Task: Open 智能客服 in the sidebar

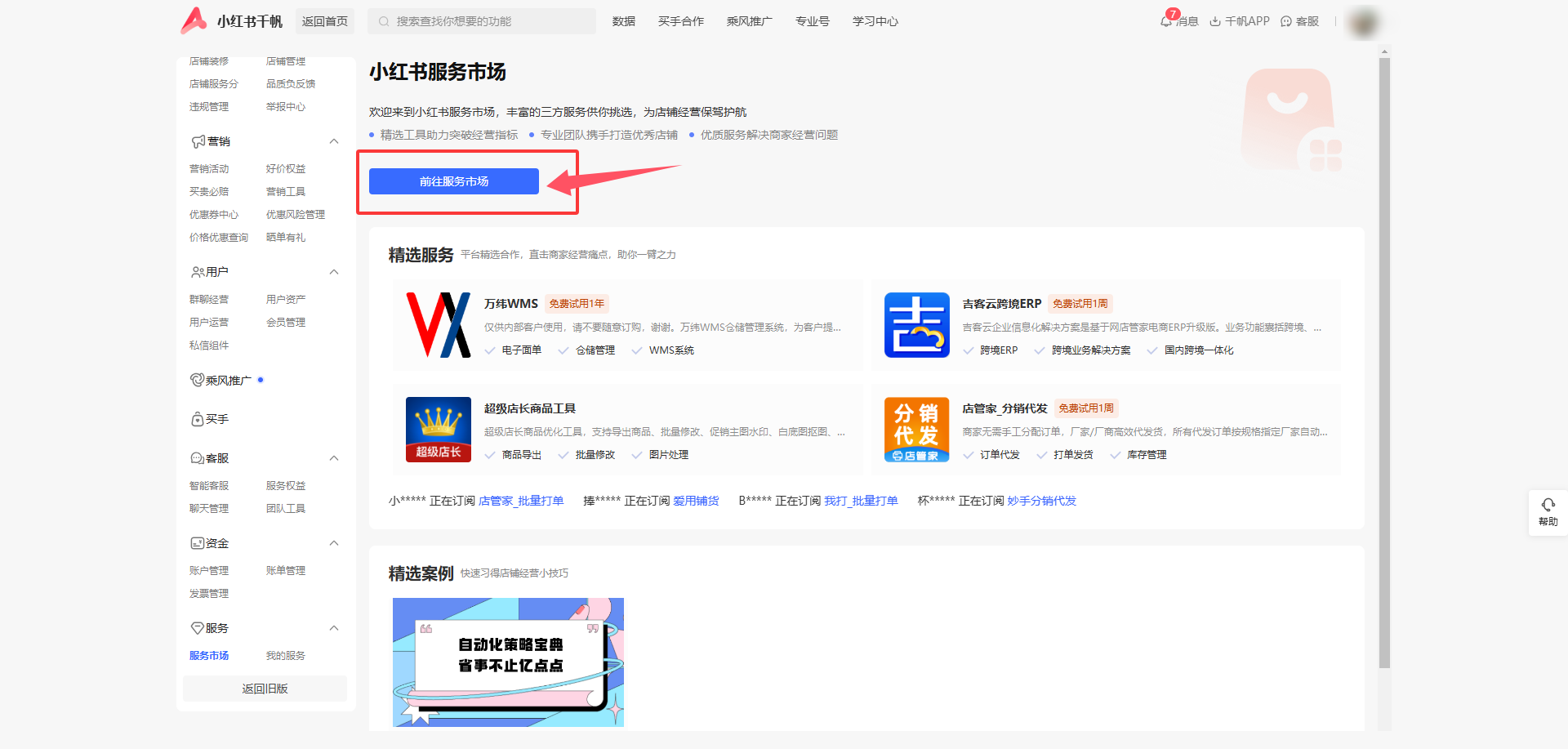Action: coord(209,486)
